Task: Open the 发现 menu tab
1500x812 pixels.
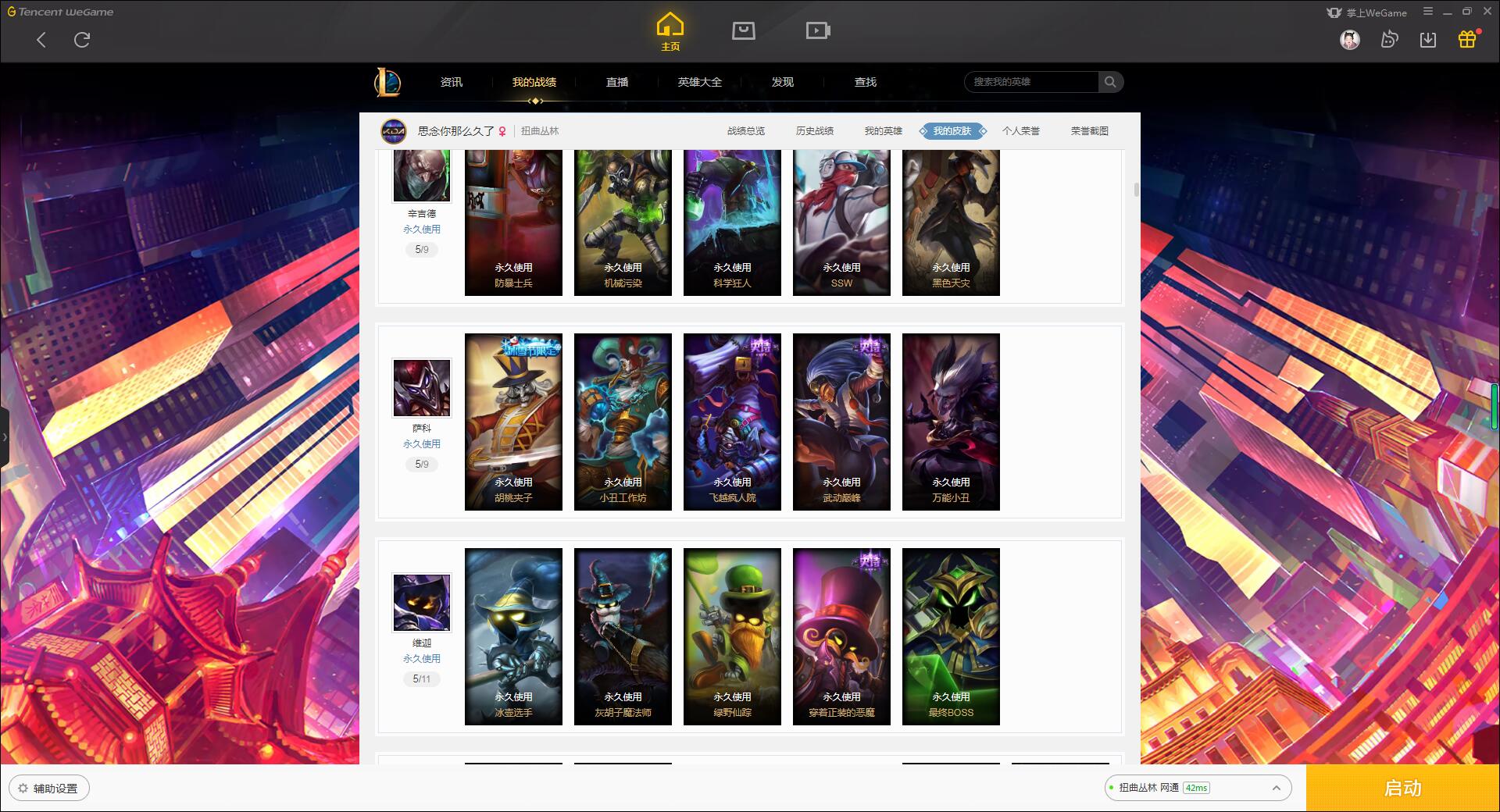Action: pyautogui.click(x=783, y=82)
